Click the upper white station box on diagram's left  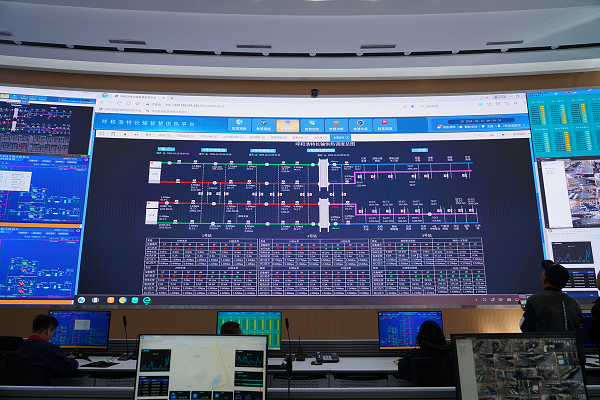tap(155, 172)
